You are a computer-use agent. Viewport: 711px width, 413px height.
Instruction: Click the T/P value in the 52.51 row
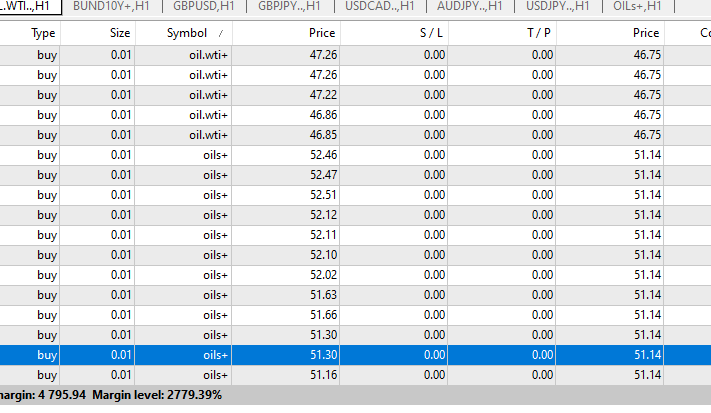(x=542, y=195)
